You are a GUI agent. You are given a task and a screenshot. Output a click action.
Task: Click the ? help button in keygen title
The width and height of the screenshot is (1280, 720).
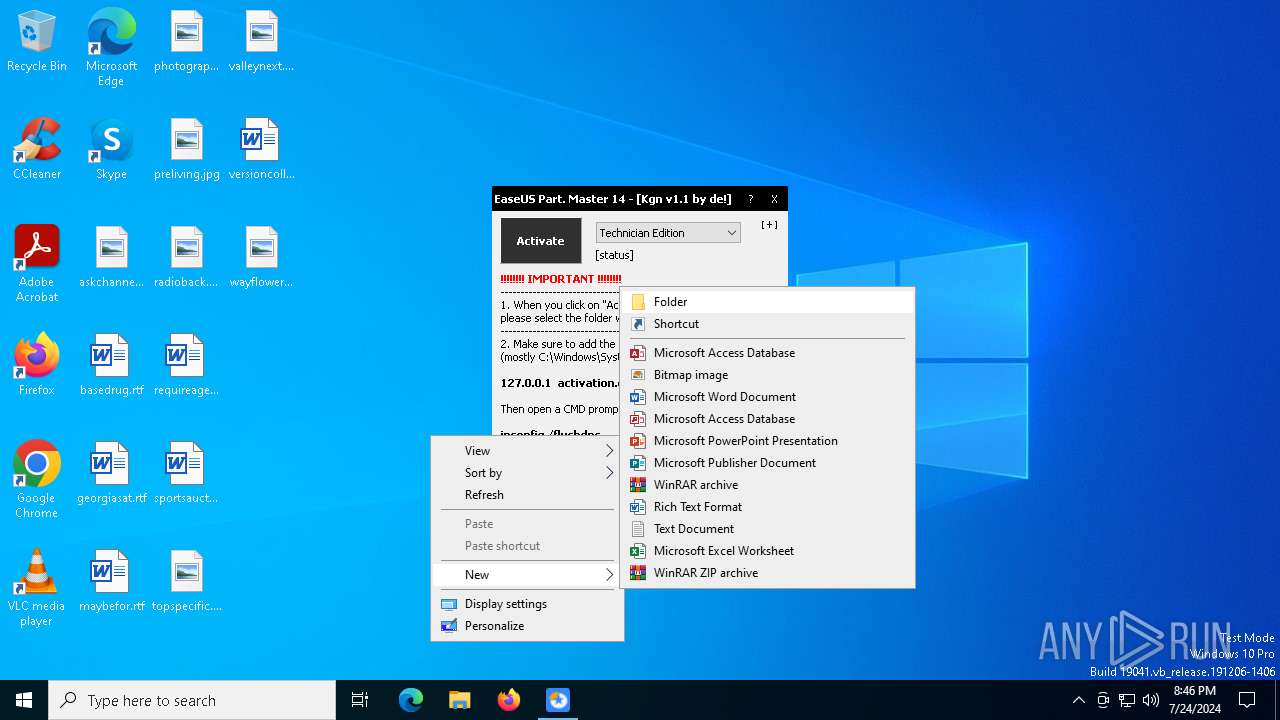point(751,199)
